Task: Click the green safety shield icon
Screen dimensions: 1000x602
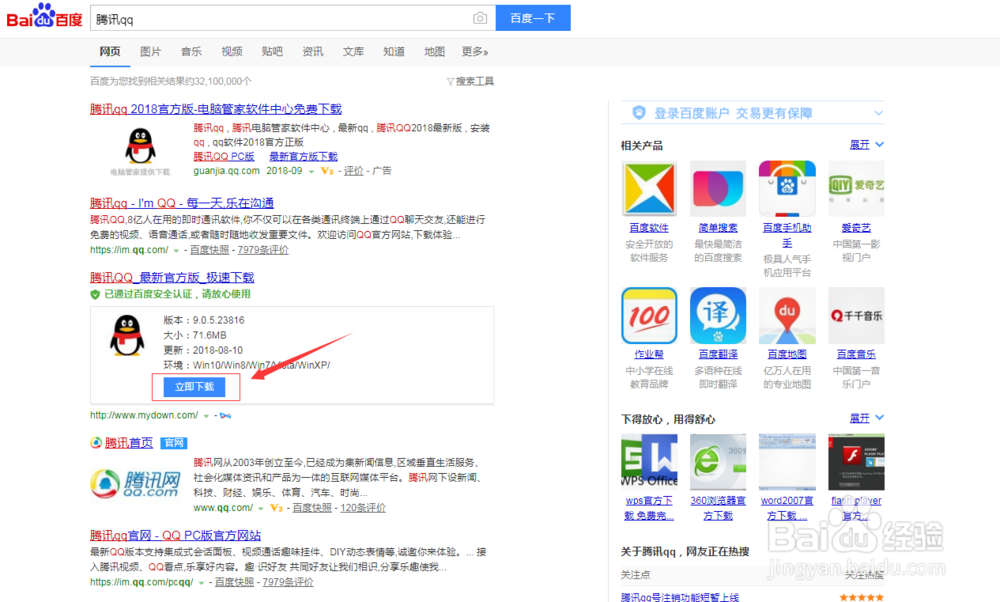Action: 95,294
